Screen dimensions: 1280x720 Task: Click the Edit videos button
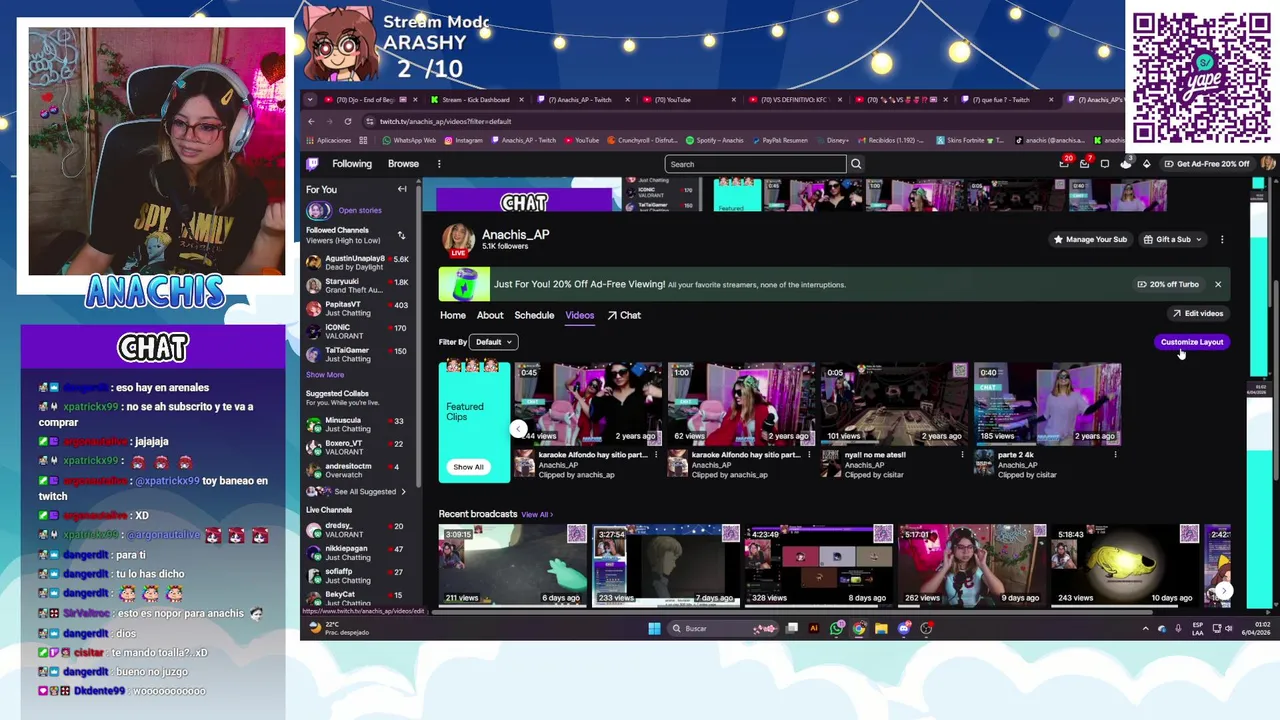click(1198, 314)
